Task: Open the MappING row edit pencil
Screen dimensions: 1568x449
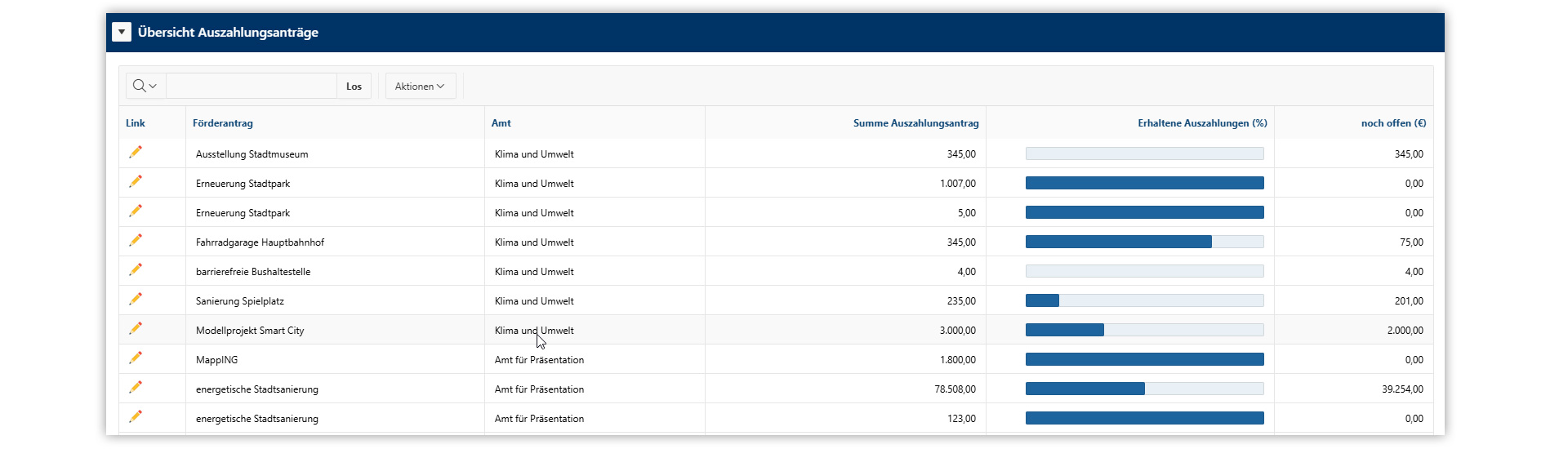Action: pos(136,358)
